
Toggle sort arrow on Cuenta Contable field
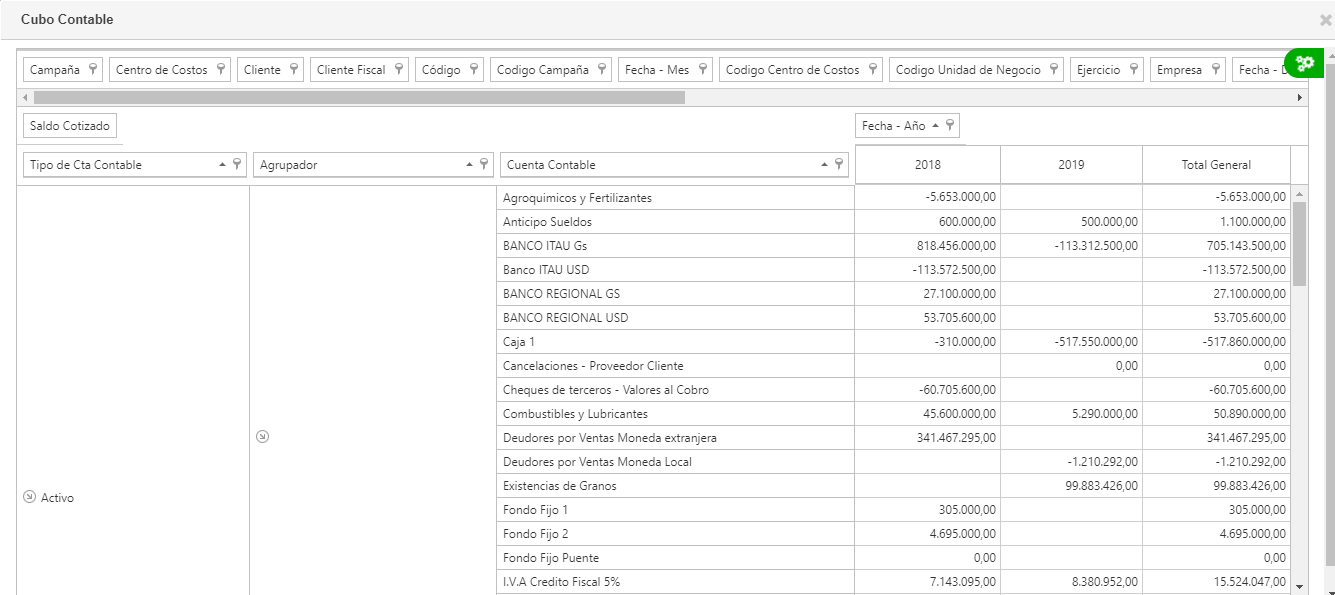824,165
